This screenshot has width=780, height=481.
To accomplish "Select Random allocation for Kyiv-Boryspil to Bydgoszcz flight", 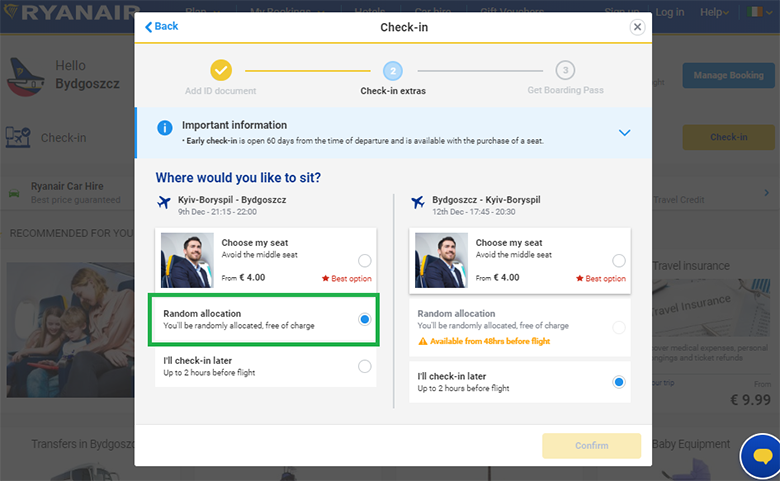I will click(364, 319).
